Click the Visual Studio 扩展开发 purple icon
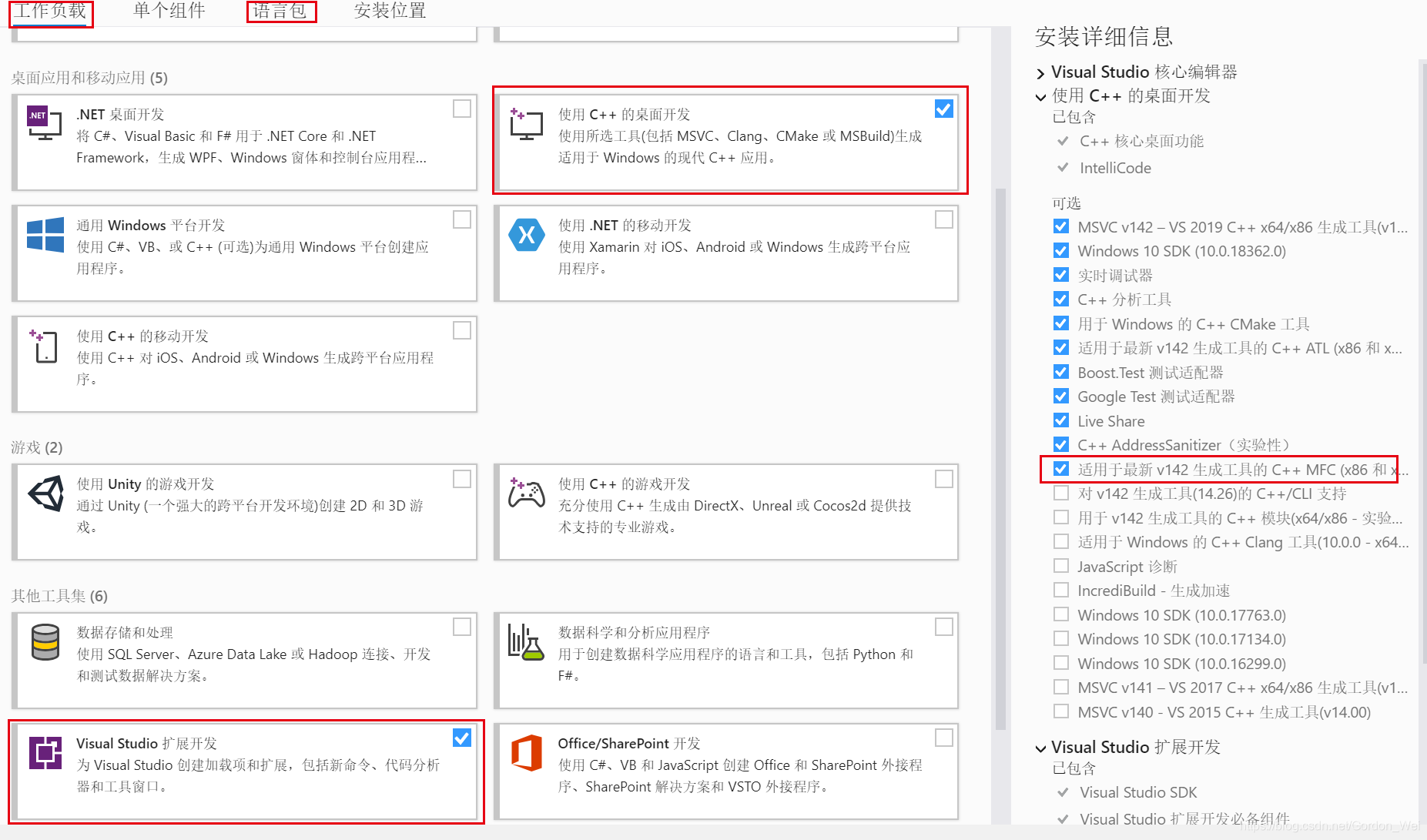Image resolution: width=1427 pixels, height=840 pixels. pos(45,752)
